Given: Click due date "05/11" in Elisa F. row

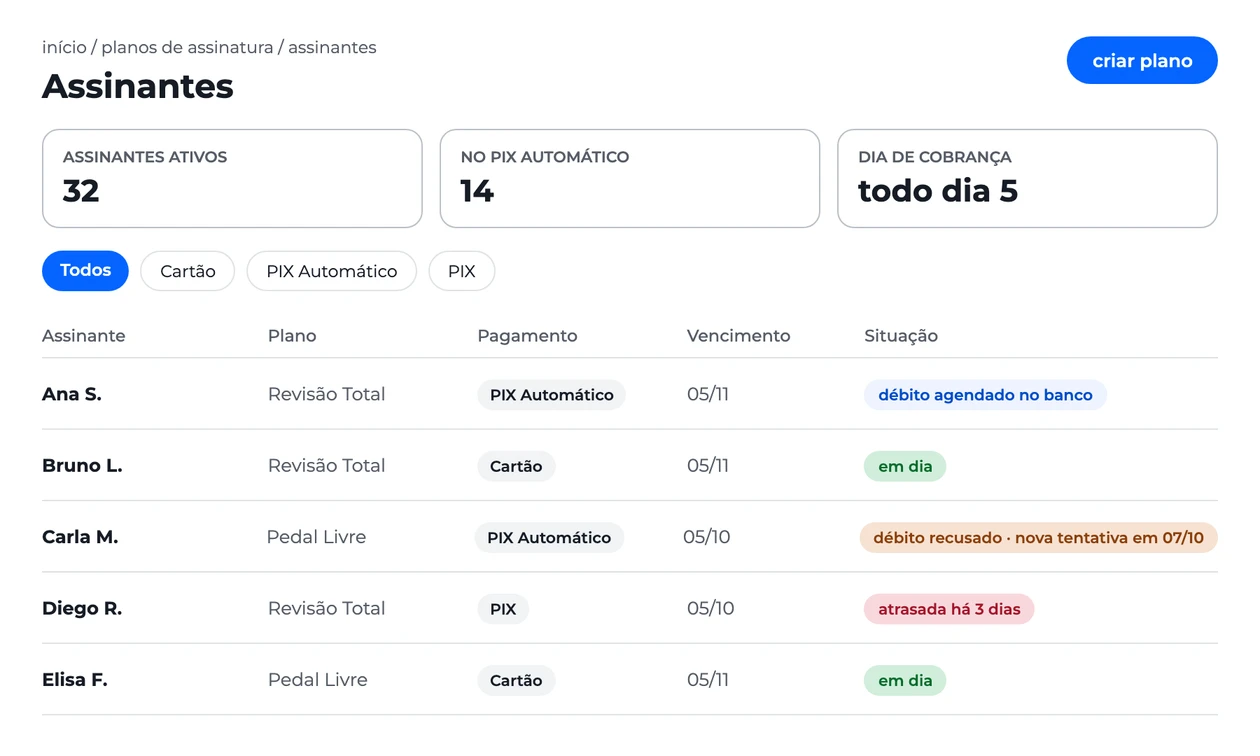Looking at the screenshot, I should pyautogui.click(x=708, y=680).
